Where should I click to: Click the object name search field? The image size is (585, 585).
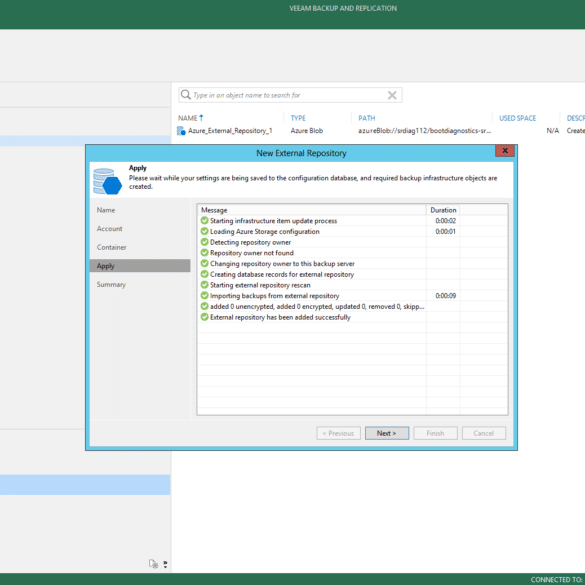290,95
